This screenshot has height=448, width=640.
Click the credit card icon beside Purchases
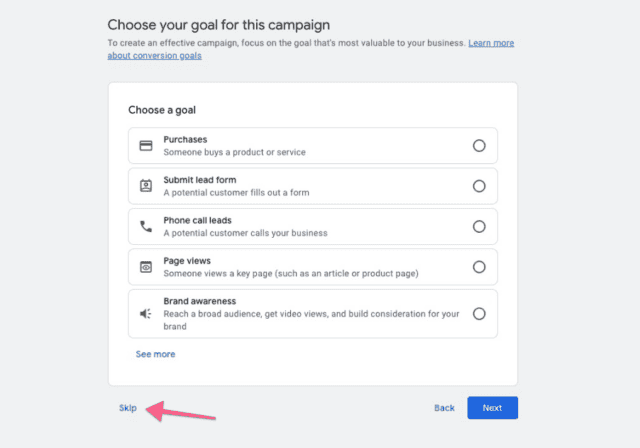click(146, 146)
